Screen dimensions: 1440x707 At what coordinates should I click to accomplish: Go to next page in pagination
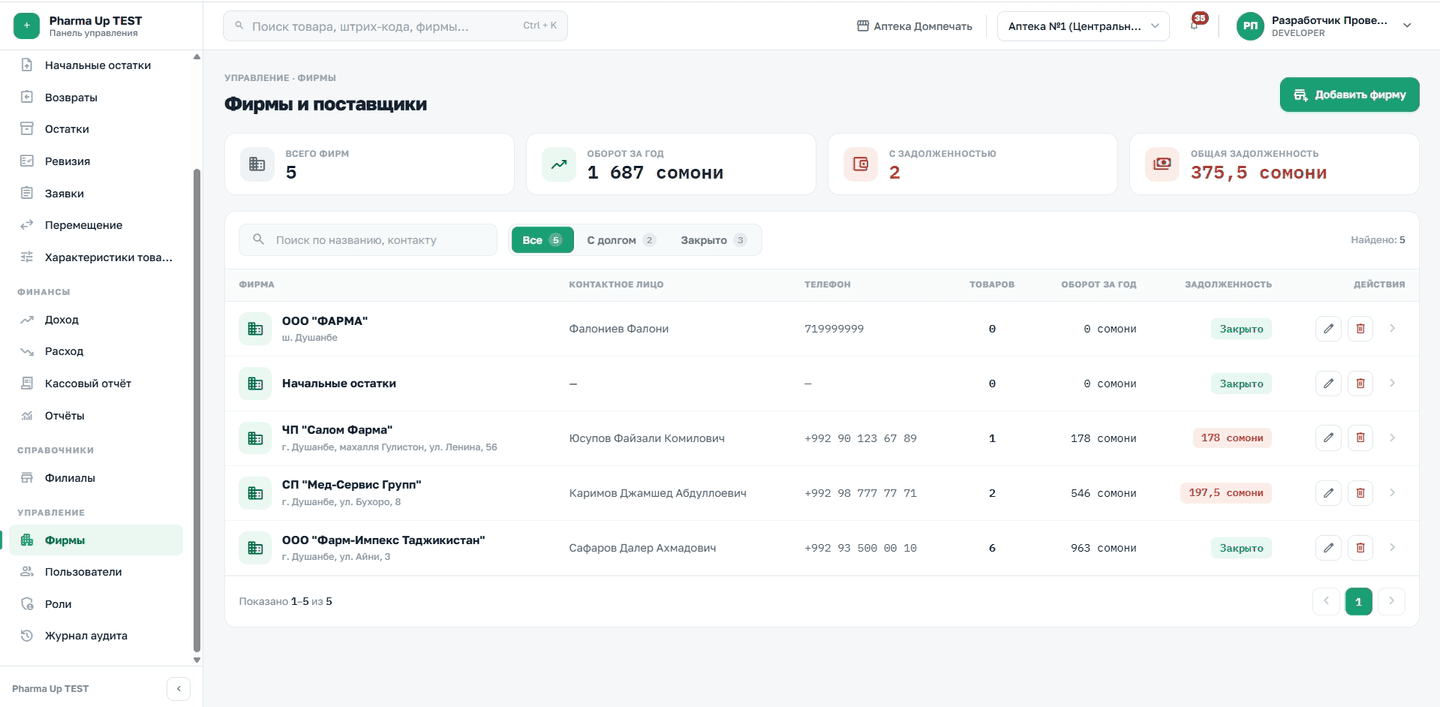[1391, 601]
